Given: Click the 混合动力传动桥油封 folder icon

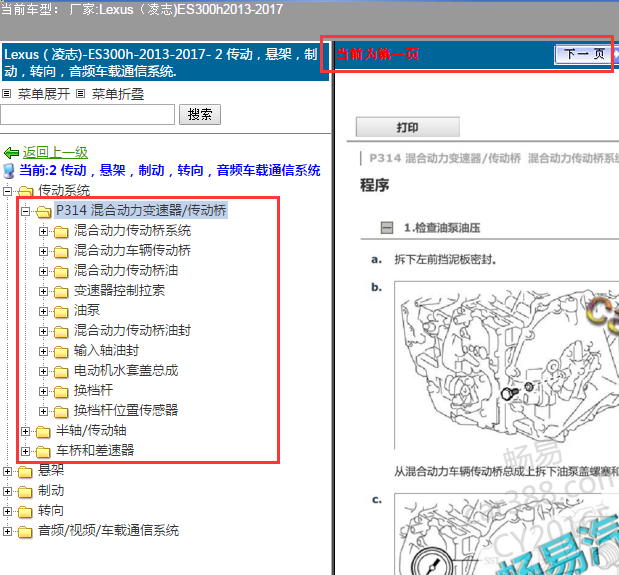Looking at the screenshot, I should coord(61,332).
